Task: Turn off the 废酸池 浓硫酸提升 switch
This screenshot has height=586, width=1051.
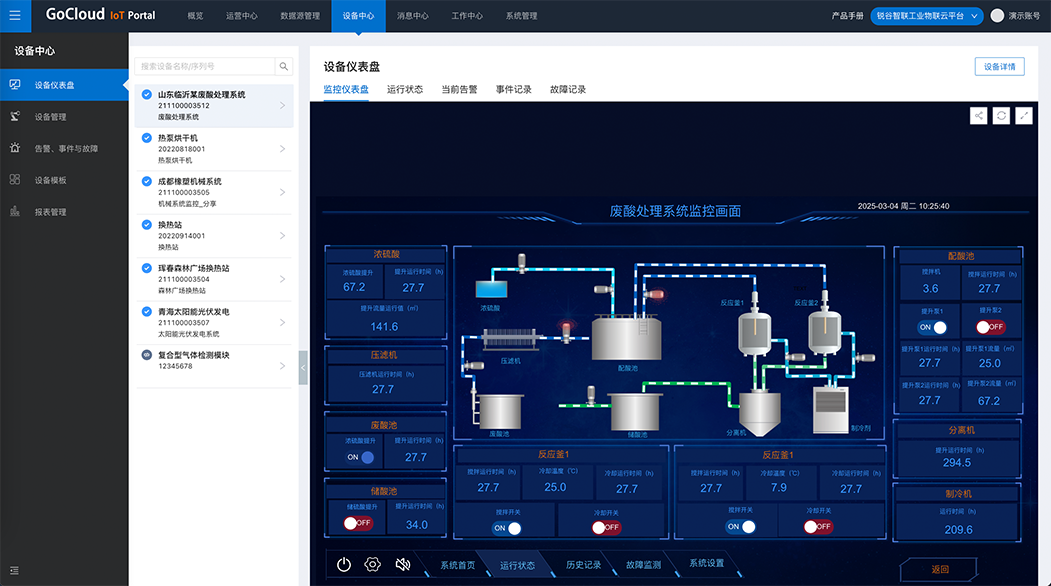Action: click(x=360, y=457)
